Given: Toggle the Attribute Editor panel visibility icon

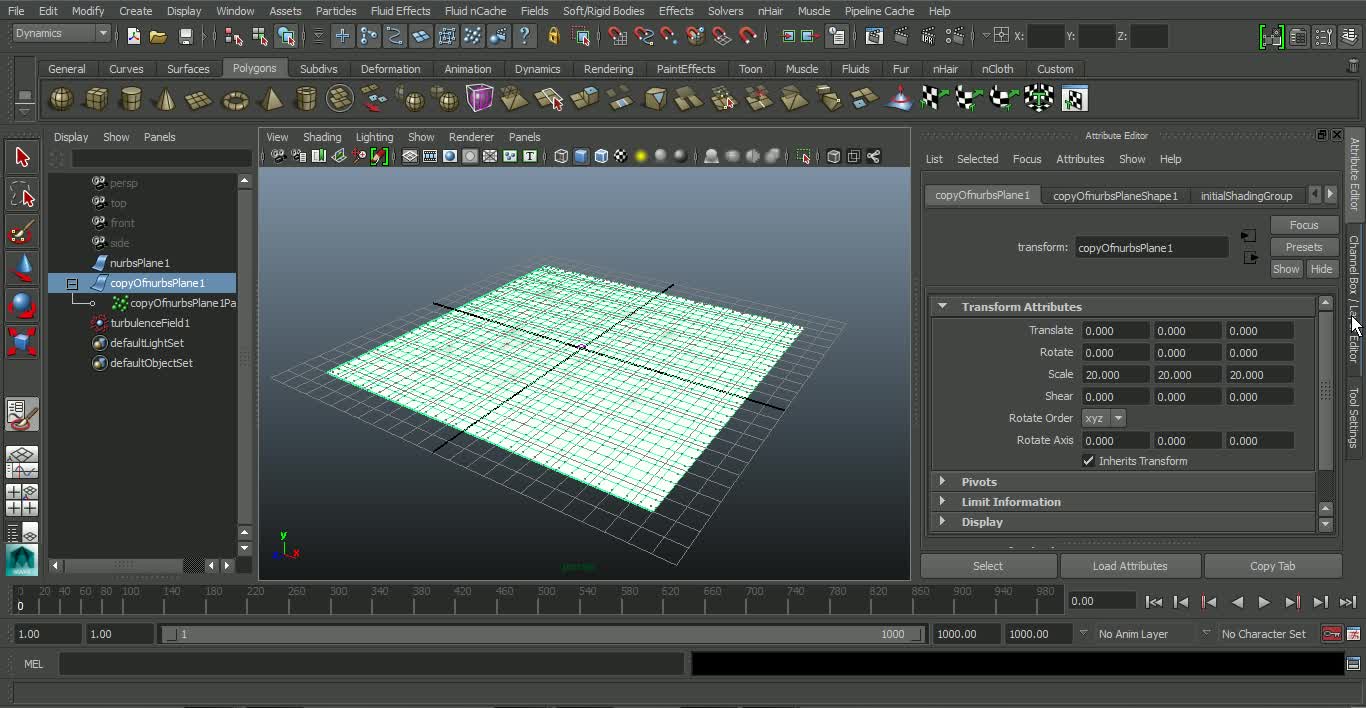Looking at the screenshot, I should (1298, 37).
